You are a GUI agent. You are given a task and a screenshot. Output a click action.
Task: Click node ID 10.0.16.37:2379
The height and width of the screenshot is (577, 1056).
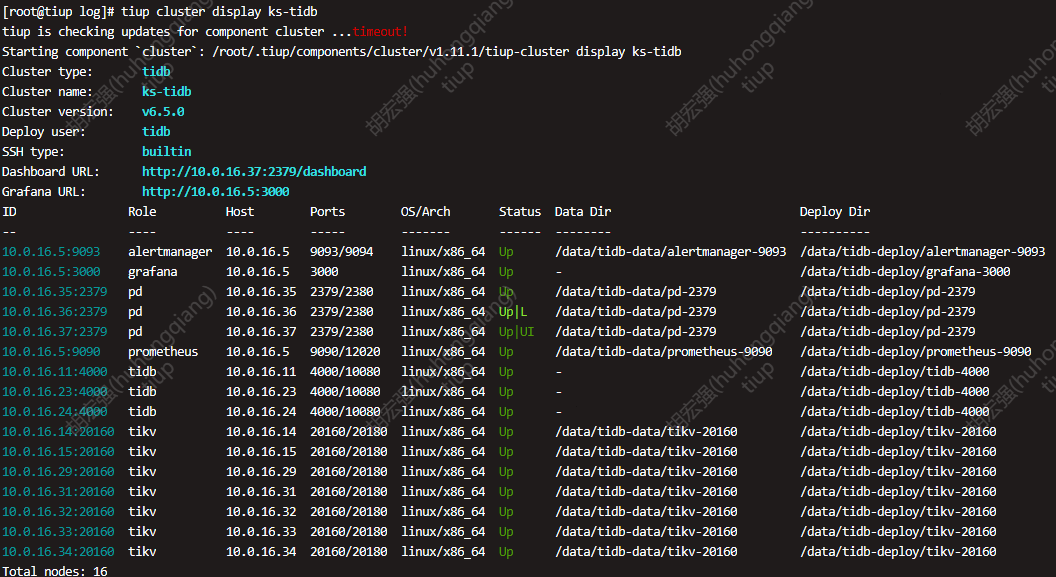(55, 332)
